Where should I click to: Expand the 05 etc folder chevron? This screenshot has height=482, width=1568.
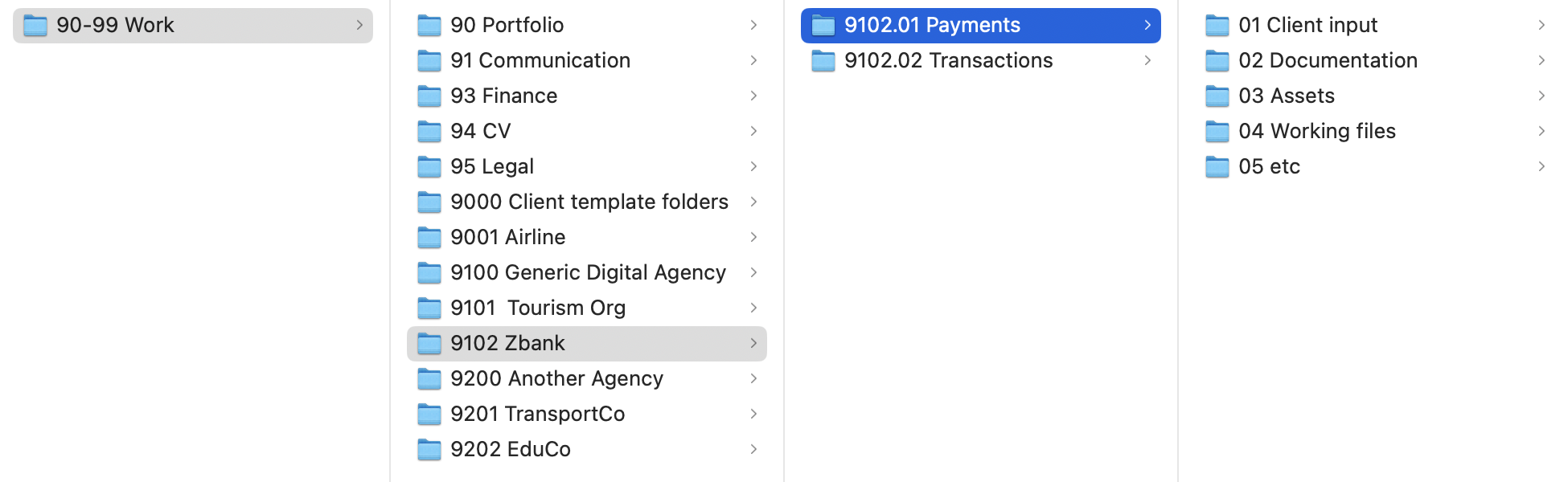1541,166
